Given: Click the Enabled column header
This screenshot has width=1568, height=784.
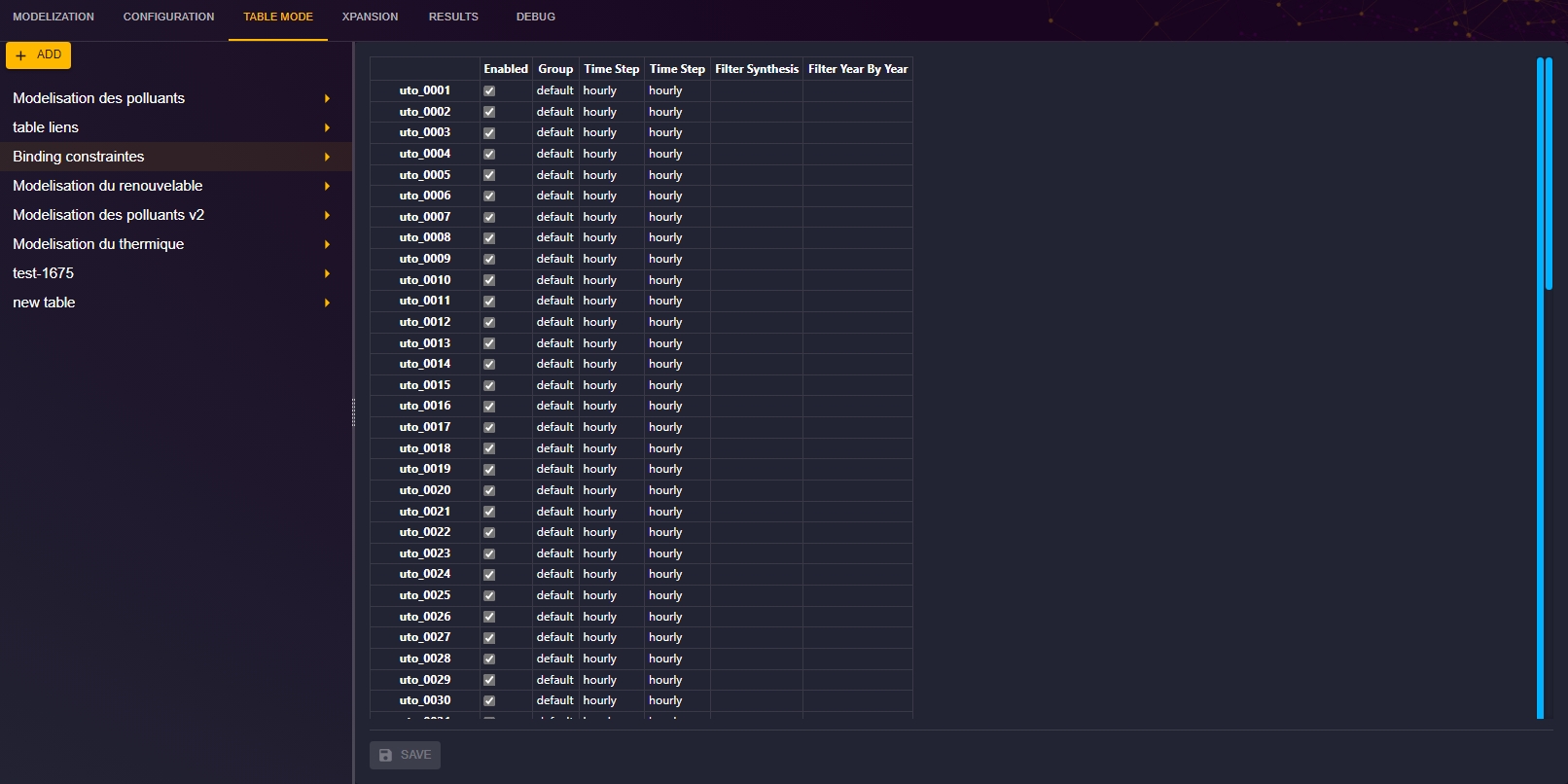Looking at the screenshot, I should (x=506, y=69).
